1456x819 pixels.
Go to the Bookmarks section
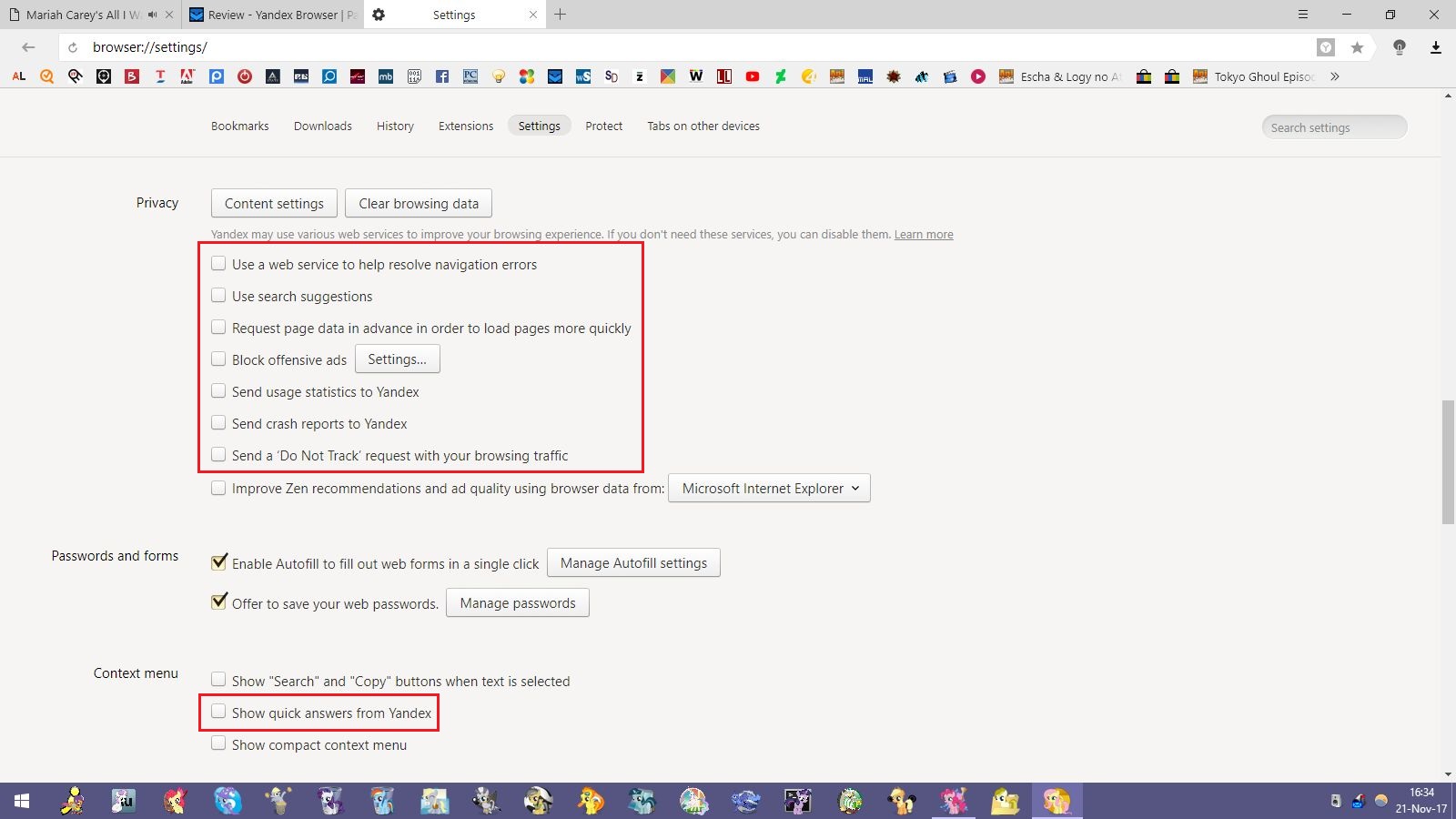[240, 126]
